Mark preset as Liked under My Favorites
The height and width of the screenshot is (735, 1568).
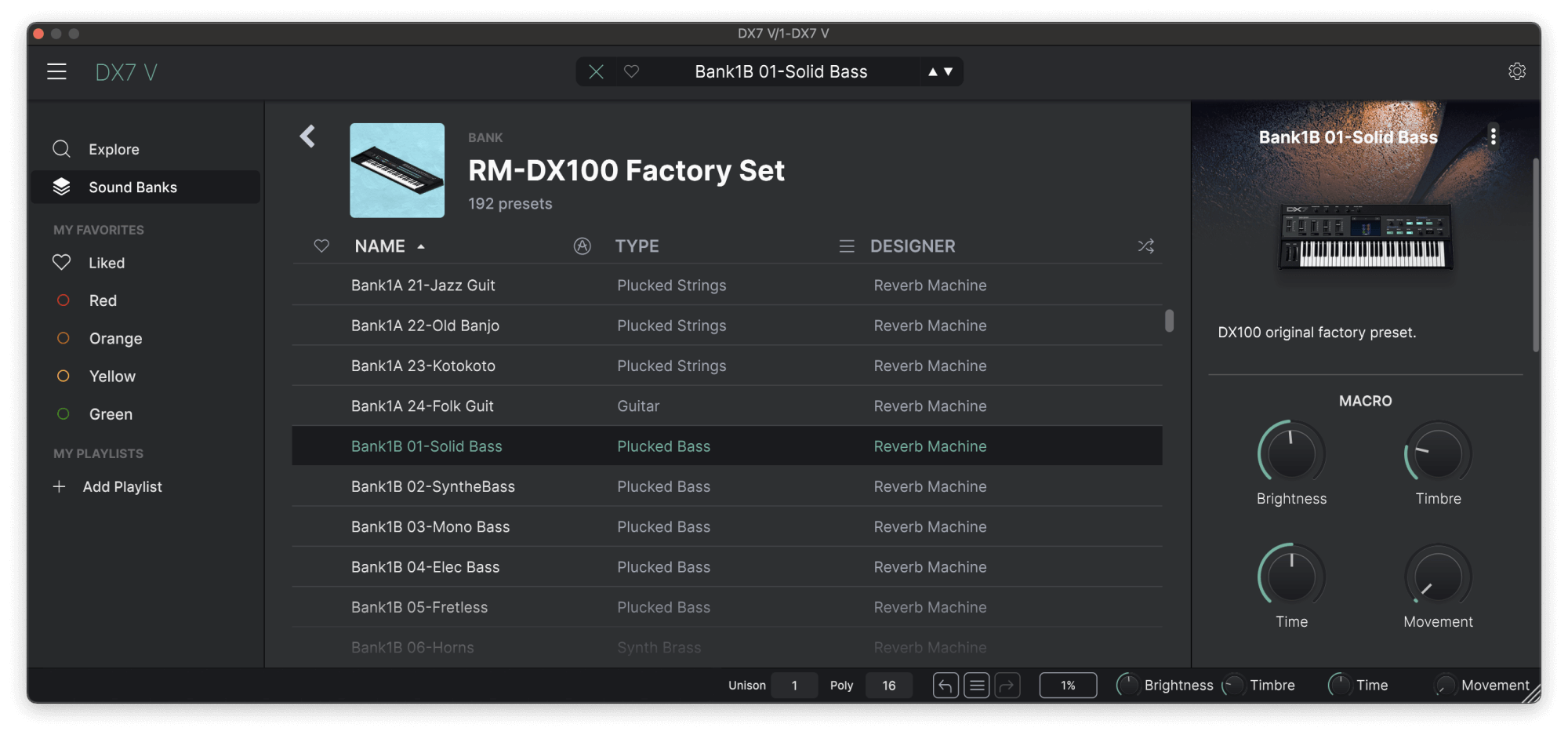(x=106, y=263)
